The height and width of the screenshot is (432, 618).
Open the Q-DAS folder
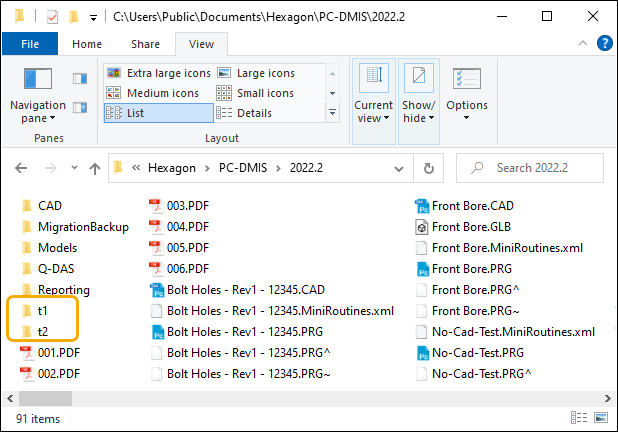coord(56,269)
